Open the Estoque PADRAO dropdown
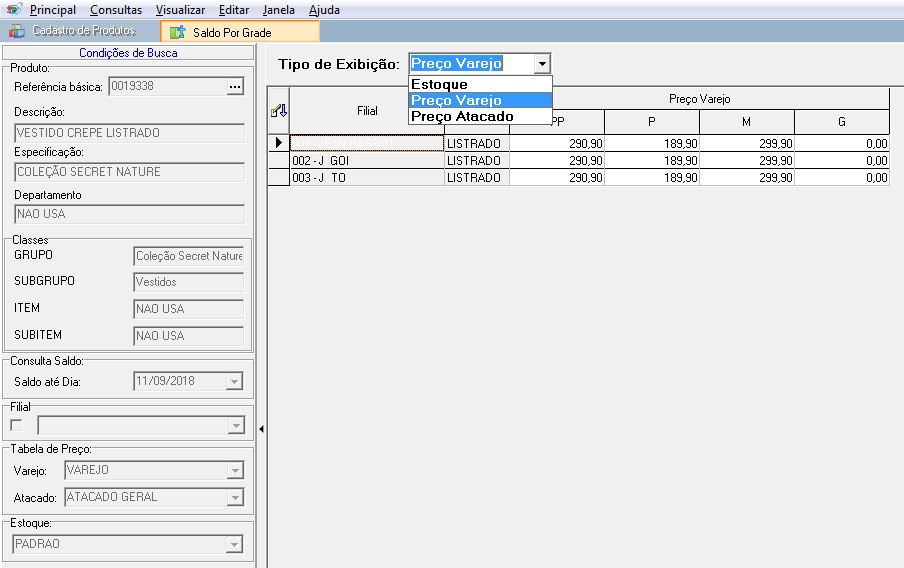 point(235,545)
